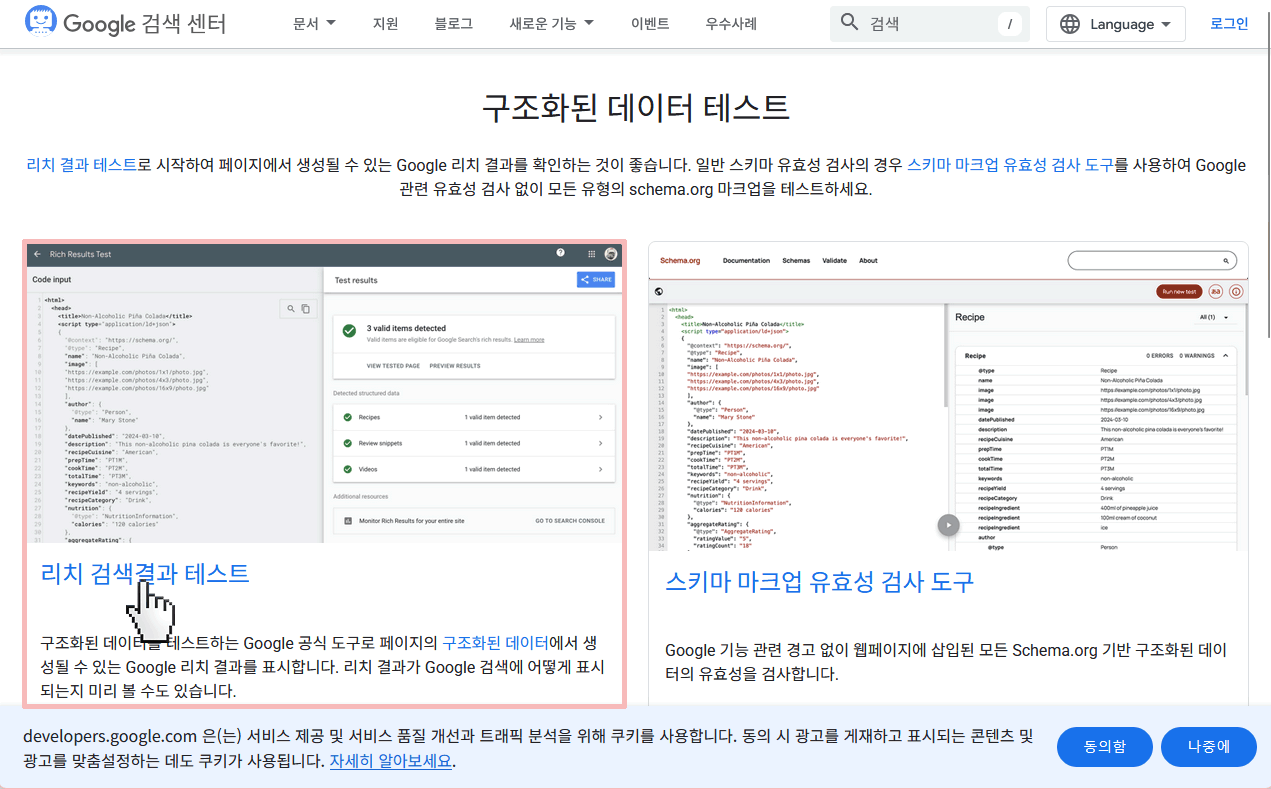This screenshot has width=1271, height=789.
Task: Click Run new test in Schema.org screenshot
Action: [1179, 291]
